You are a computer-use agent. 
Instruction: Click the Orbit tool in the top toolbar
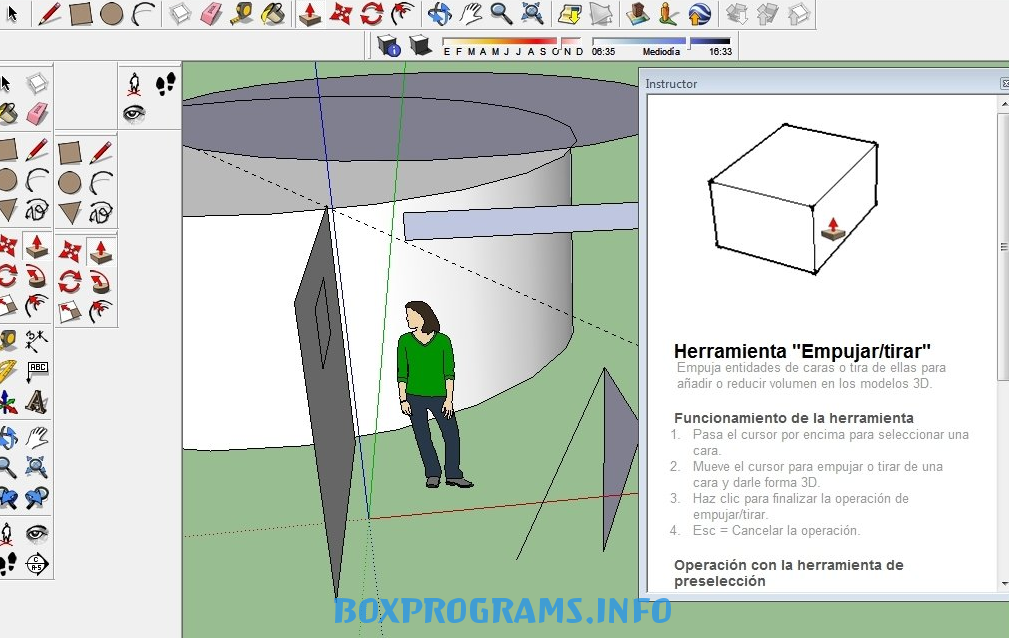[x=438, y=13]
